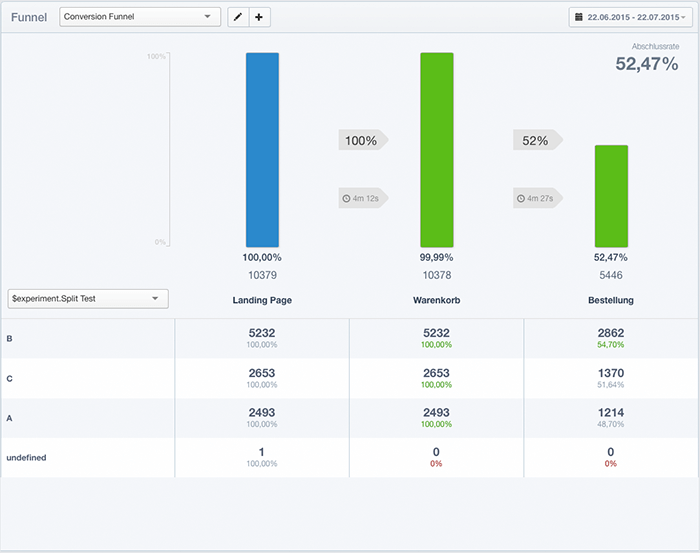This screenshot has height=553, width=700.
Task: Click the Funnel heading
Action: (29, 17)
